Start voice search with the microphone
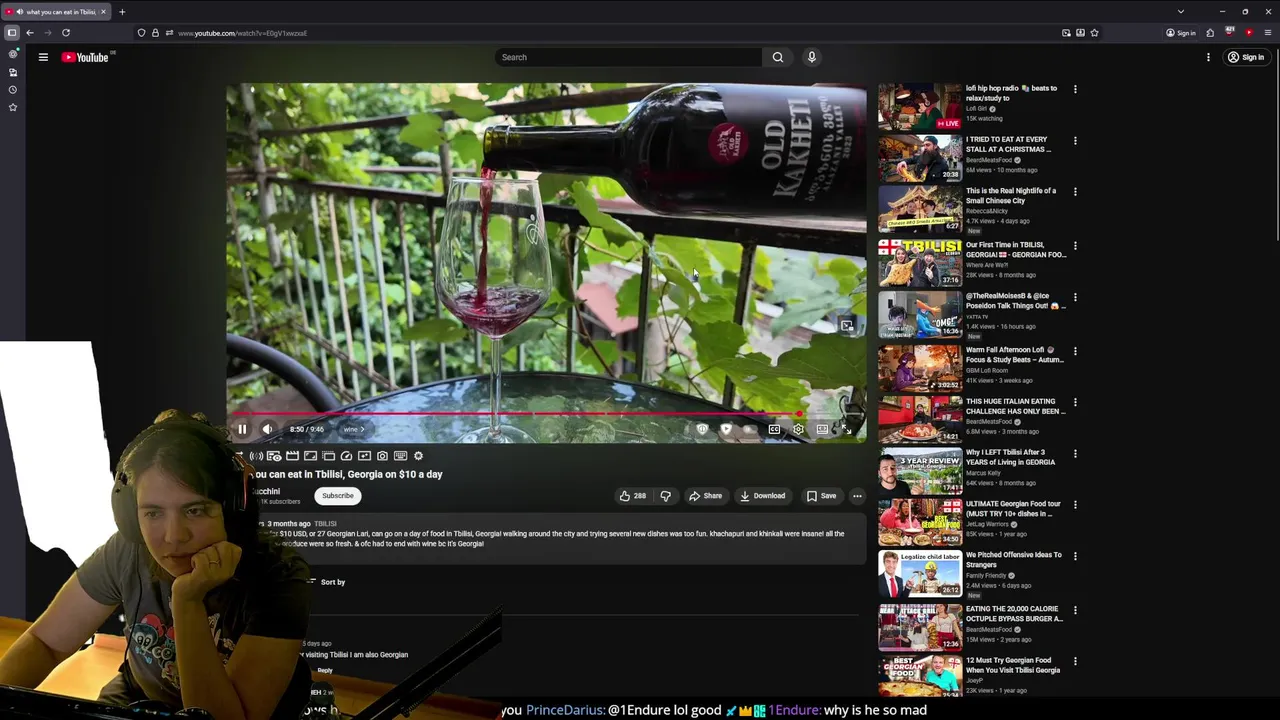The image size is (1280, 720). pyautogui.click(x=812, y=57)
